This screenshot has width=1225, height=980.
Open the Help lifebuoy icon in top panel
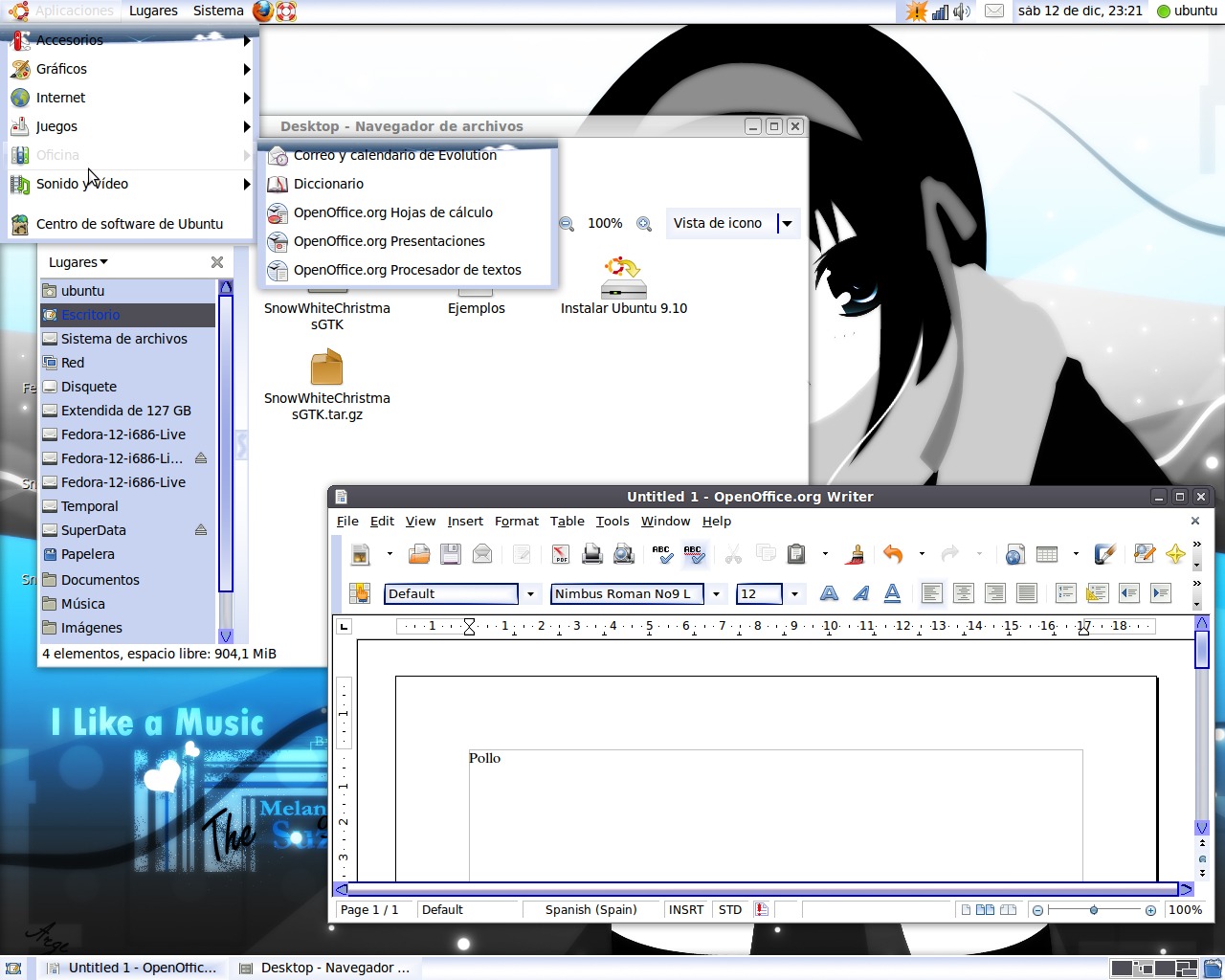286,11
